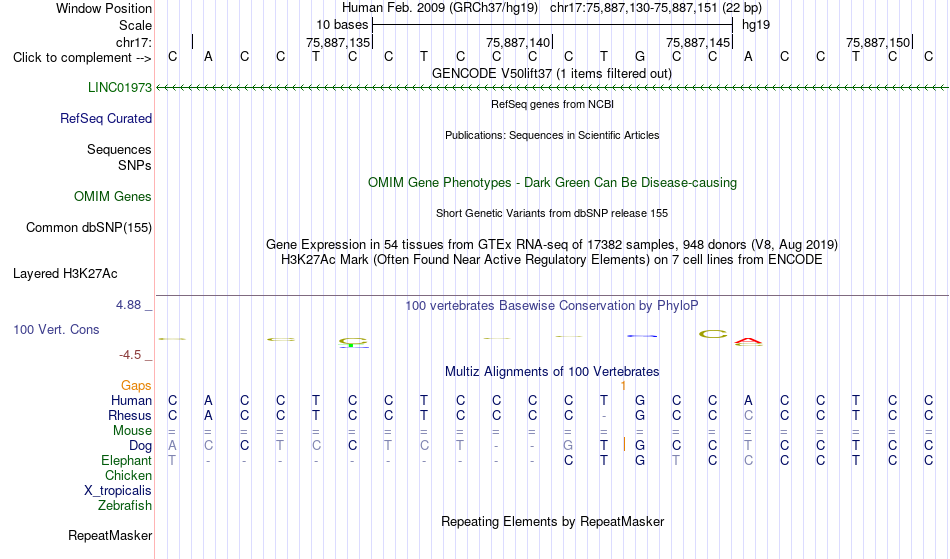Viewport: 950px width, 559px height.
Task: Click the X_tropicalis alignment row label
Action: click(118, 491)
